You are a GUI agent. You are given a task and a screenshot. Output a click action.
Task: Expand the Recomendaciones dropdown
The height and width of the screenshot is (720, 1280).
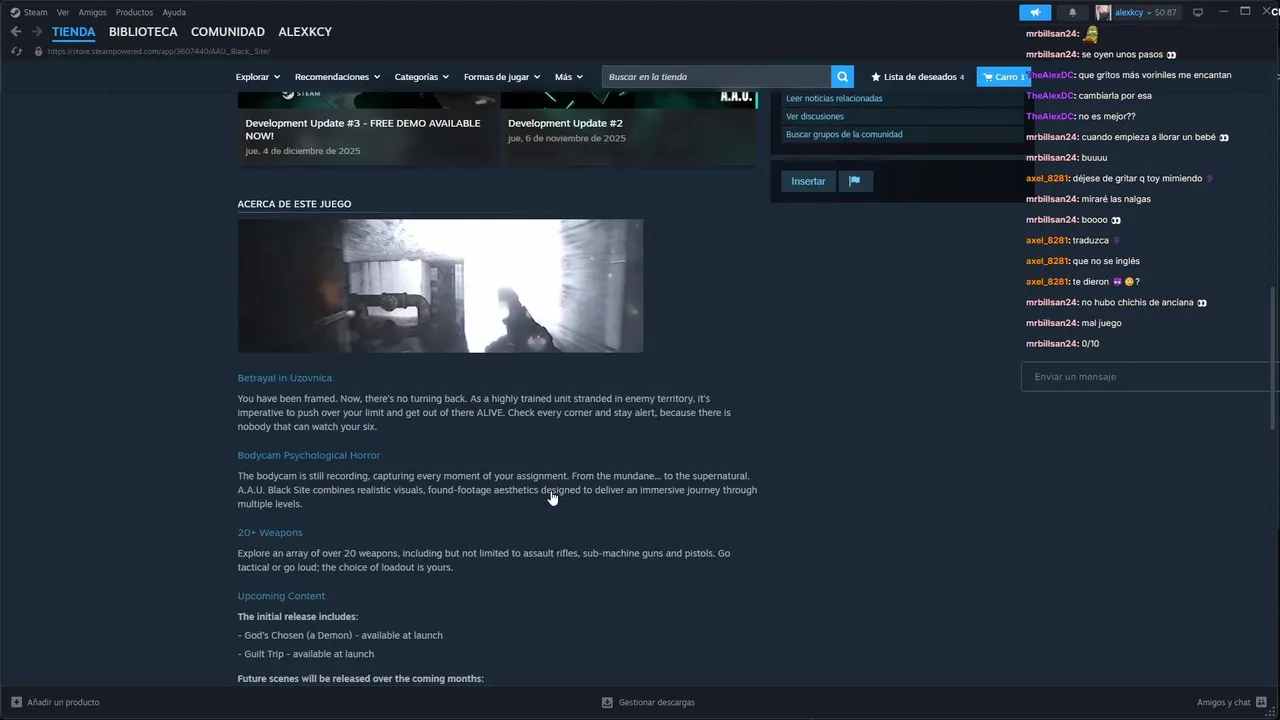tap(337, 77)
